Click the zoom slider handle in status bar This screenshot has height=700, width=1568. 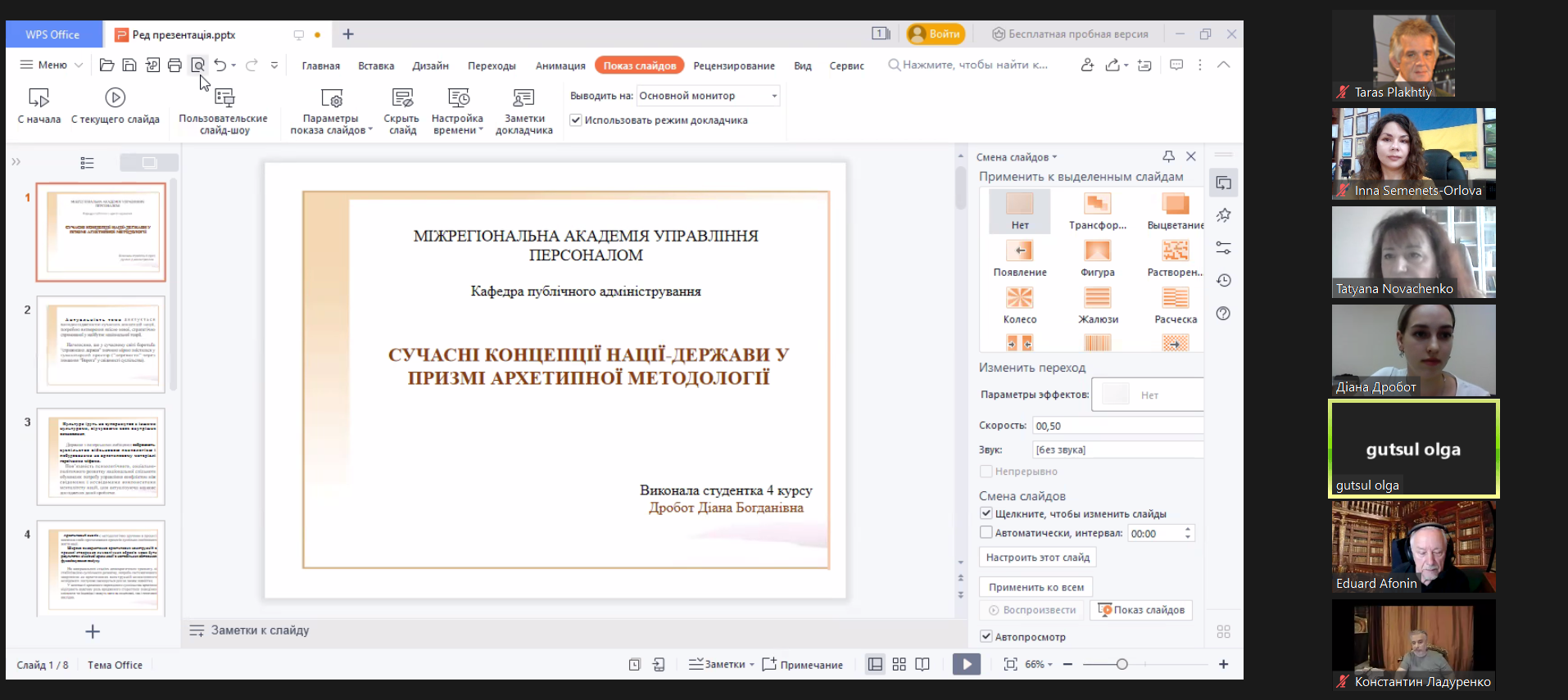1122,665
